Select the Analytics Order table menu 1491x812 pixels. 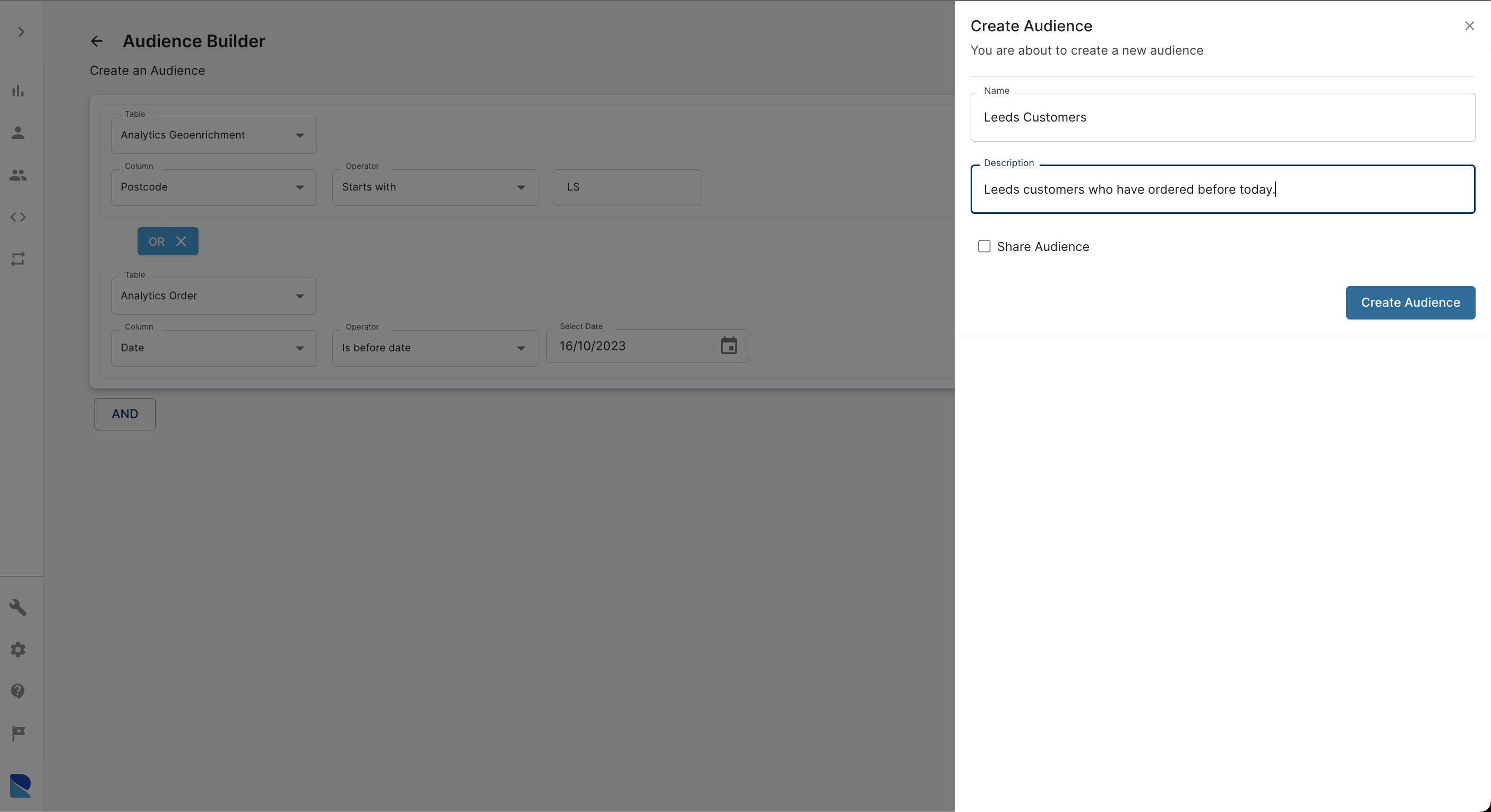[213, 296]
